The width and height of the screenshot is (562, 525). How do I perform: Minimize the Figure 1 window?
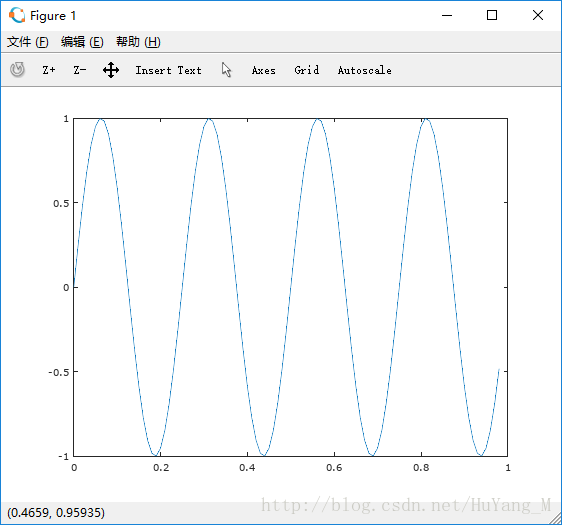[x=447, y=15]
